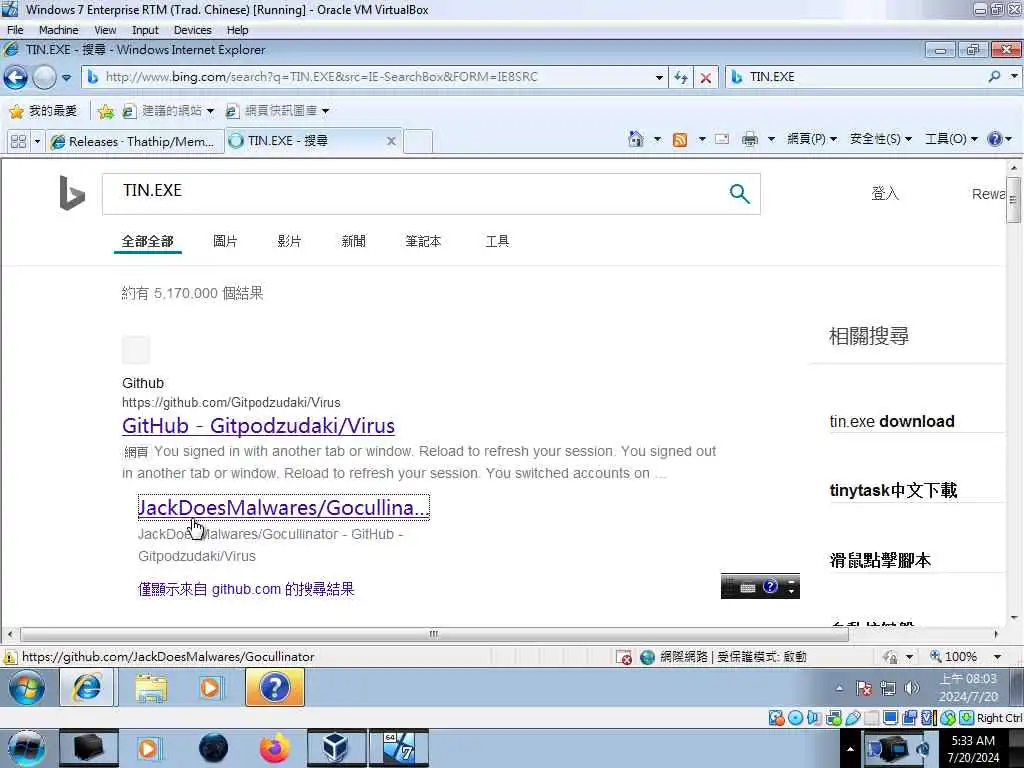Click the IE Back navigation button
Screen dimensions: 1024x768
coord(16,78)
